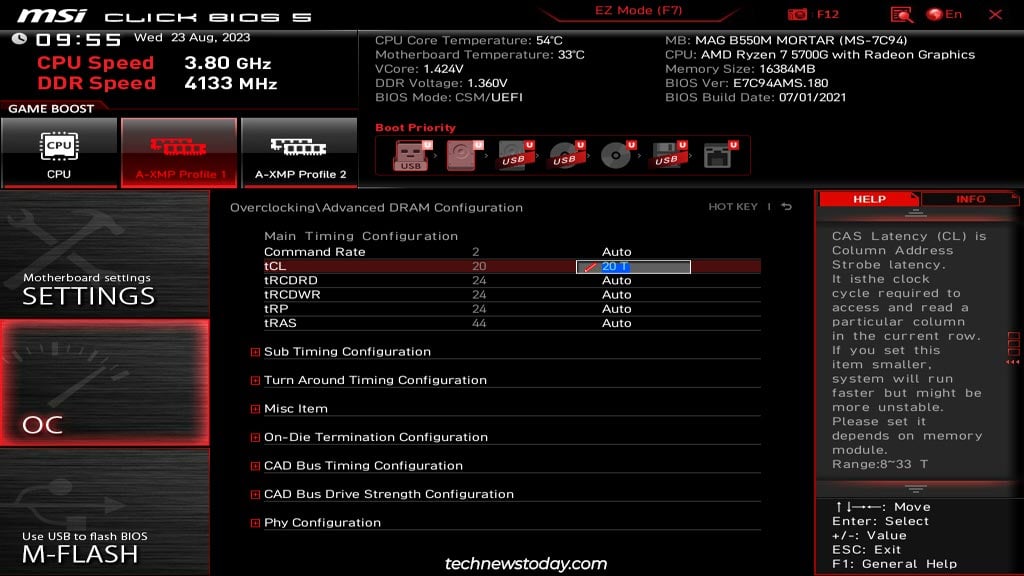
Task: Open the SETTINGS menu
Action: pos(104,255)
